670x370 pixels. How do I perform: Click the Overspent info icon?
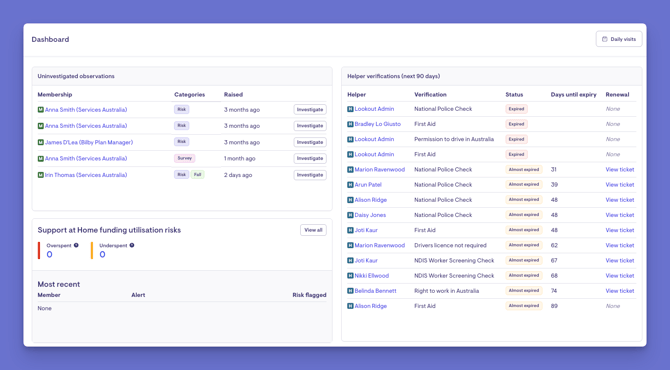pyautogui.click(x=76, y=245)
